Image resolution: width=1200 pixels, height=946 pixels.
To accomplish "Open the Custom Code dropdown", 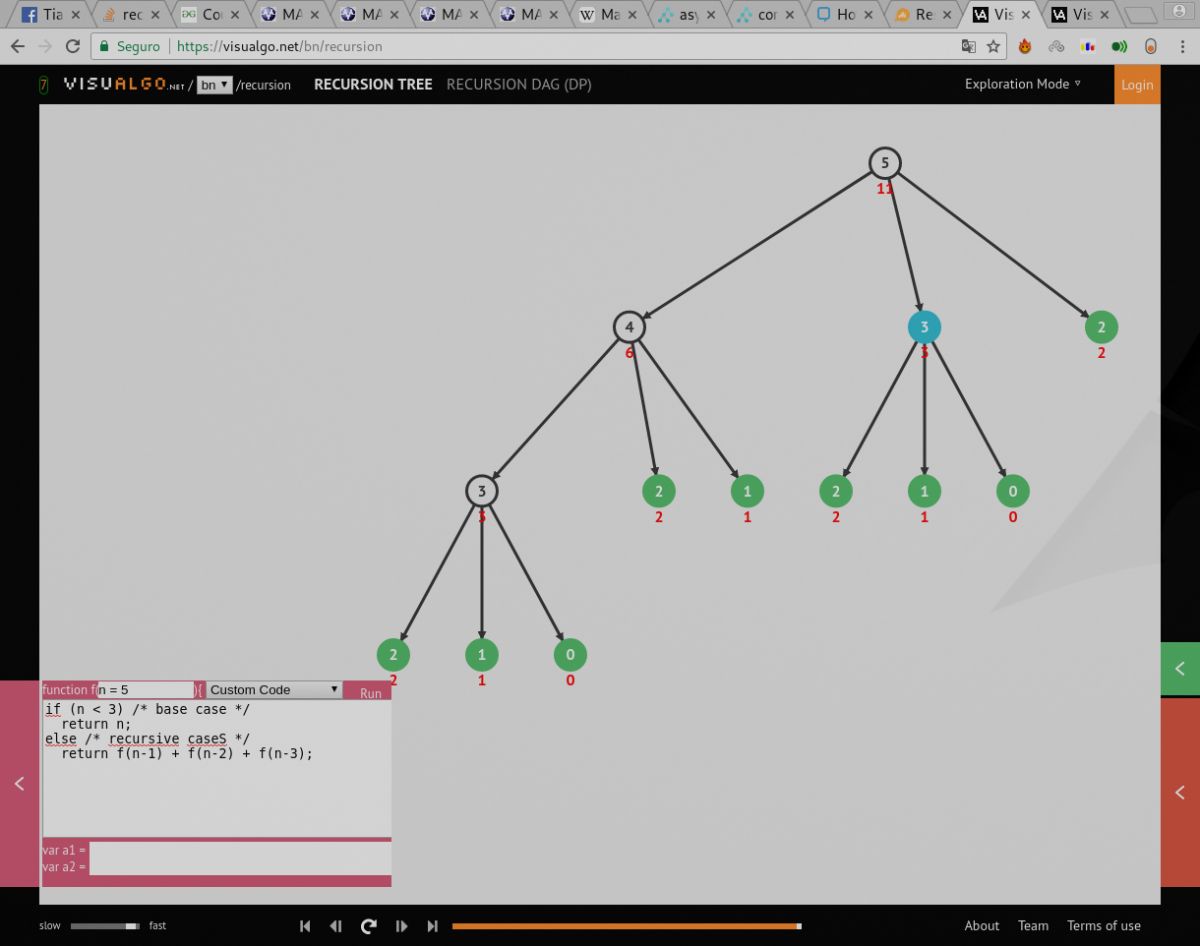I will pos(274,690).
